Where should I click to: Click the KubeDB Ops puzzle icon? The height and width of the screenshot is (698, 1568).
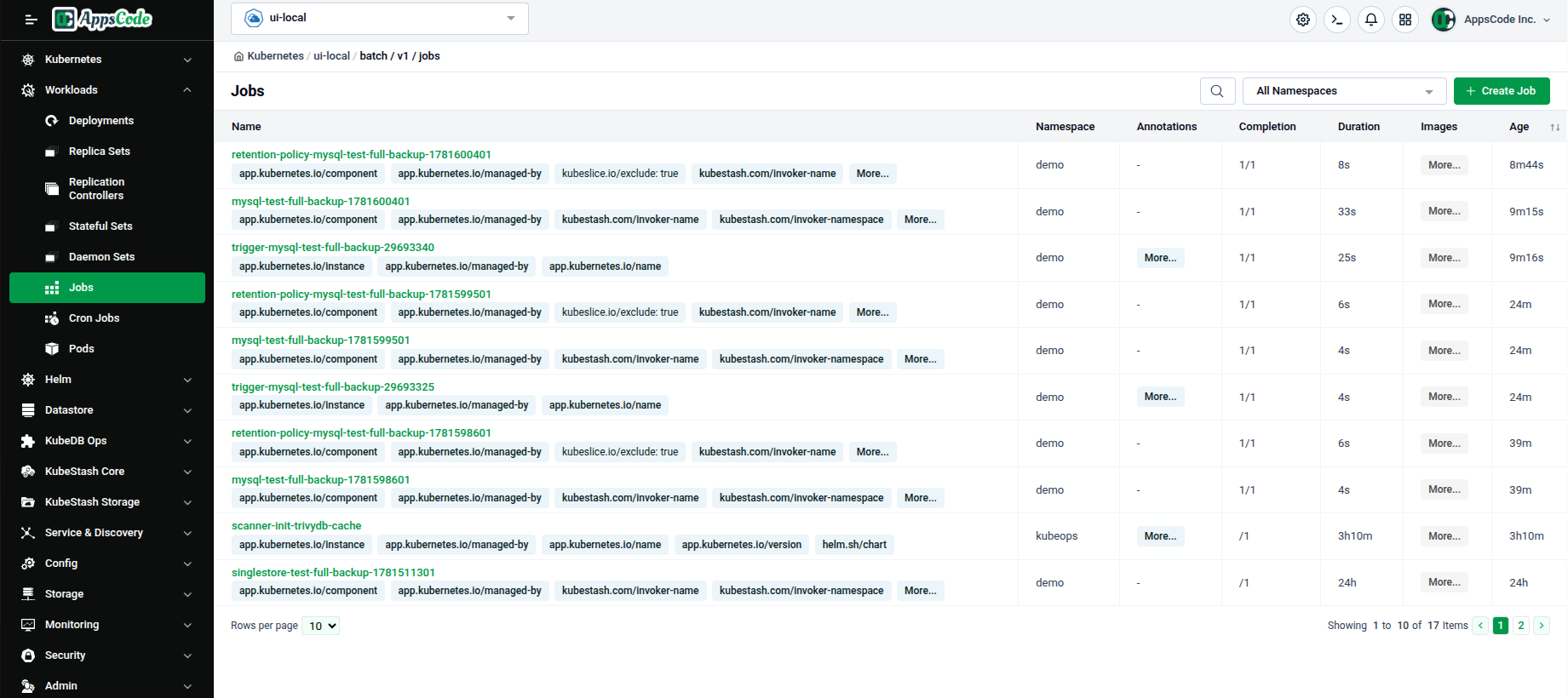28,441
